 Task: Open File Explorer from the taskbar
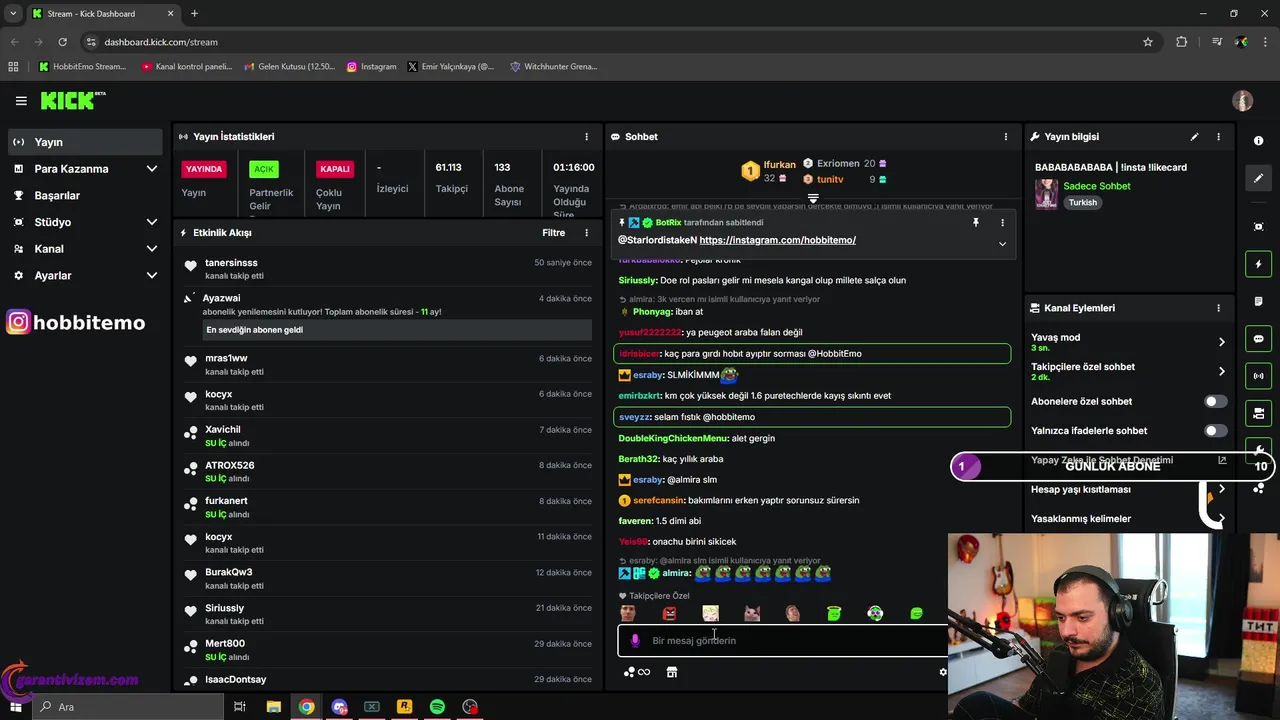(x=273, y=707)
